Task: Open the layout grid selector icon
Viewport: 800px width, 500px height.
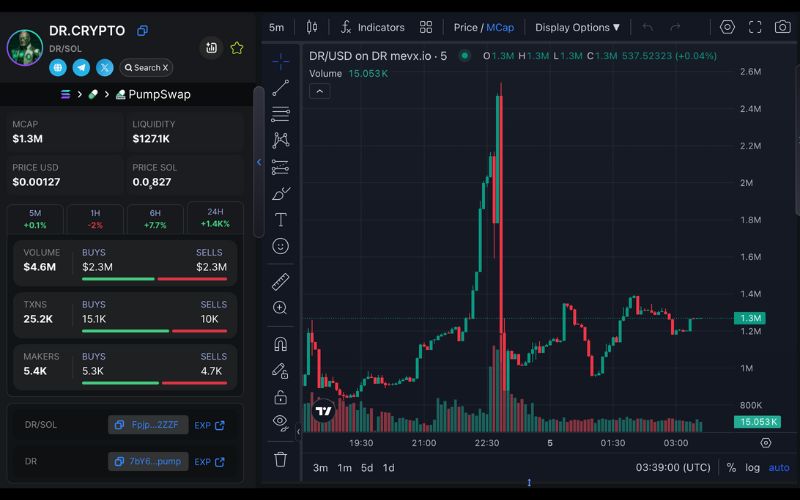Action: coord(426,27)
